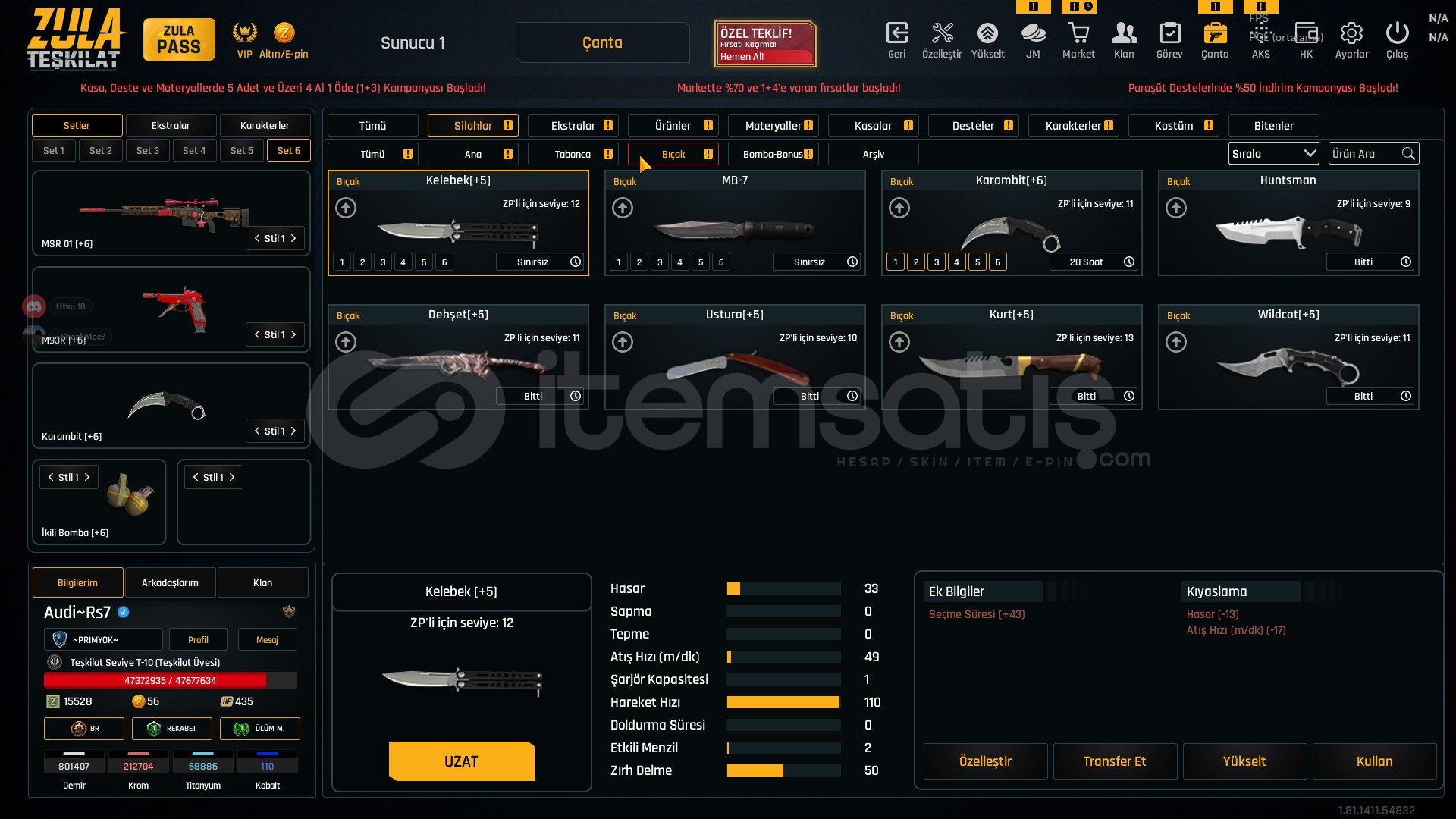Viewport: 1456px width, 819px height.
Task: Click previous style arrow for Karambit set slot
Action: (x=257, y=431)
